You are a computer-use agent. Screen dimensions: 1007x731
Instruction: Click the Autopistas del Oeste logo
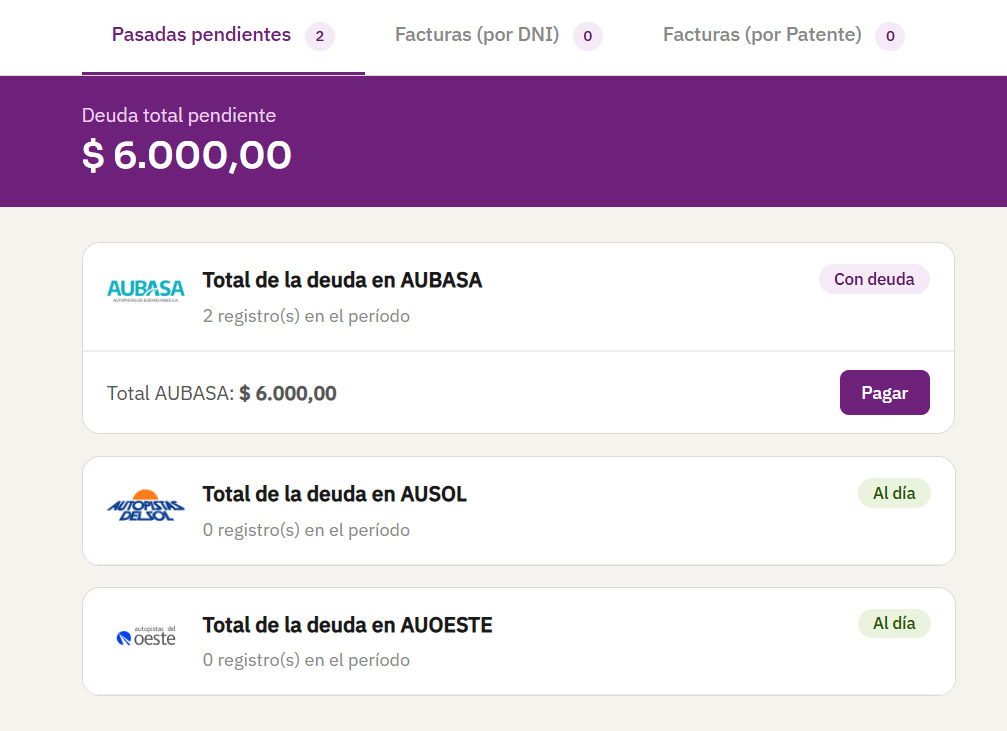click(146, 636)
